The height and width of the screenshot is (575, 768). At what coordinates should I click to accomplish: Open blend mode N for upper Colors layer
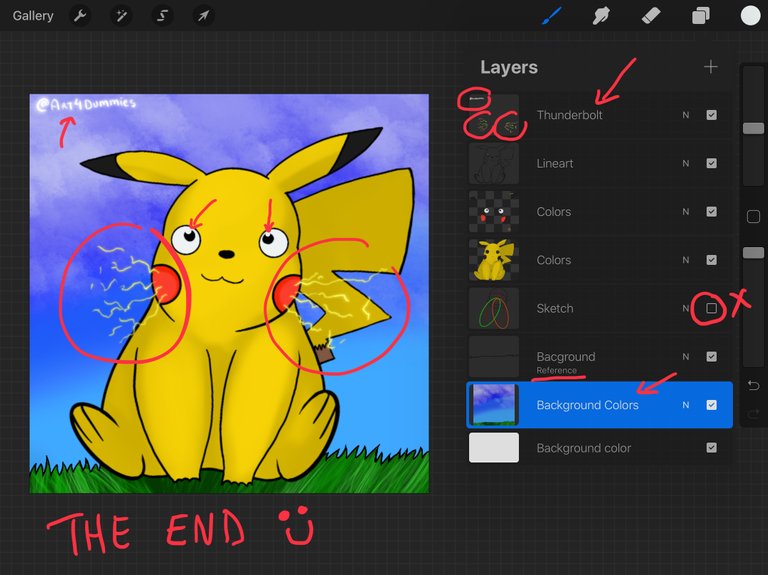pos(686,212)
